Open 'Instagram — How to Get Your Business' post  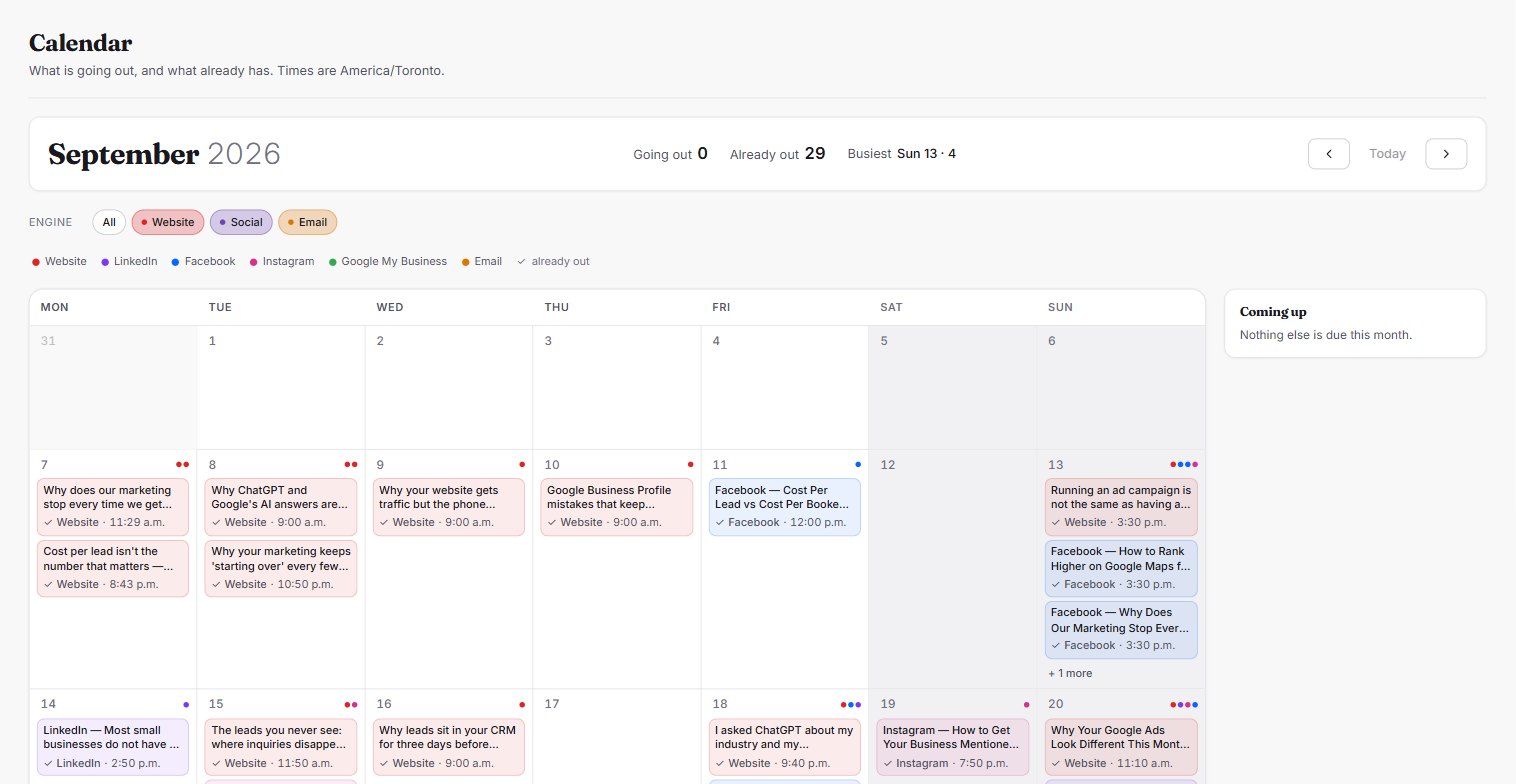click(x=953, y=747)
